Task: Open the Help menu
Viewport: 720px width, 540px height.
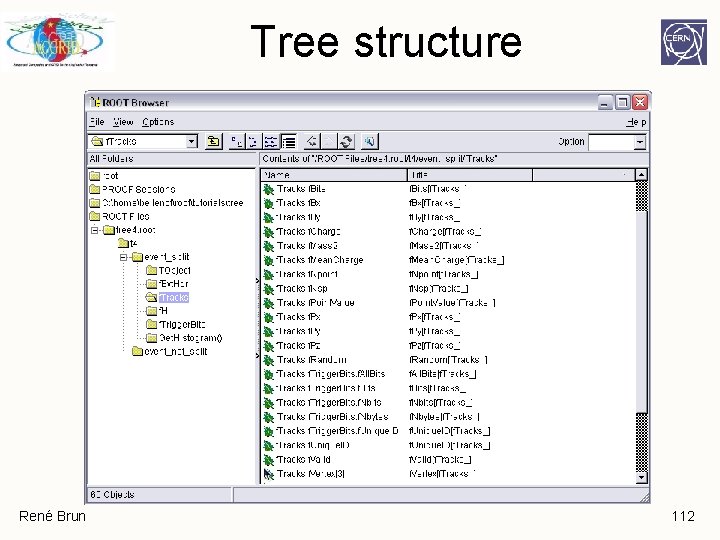Action: tap(636, 122)
